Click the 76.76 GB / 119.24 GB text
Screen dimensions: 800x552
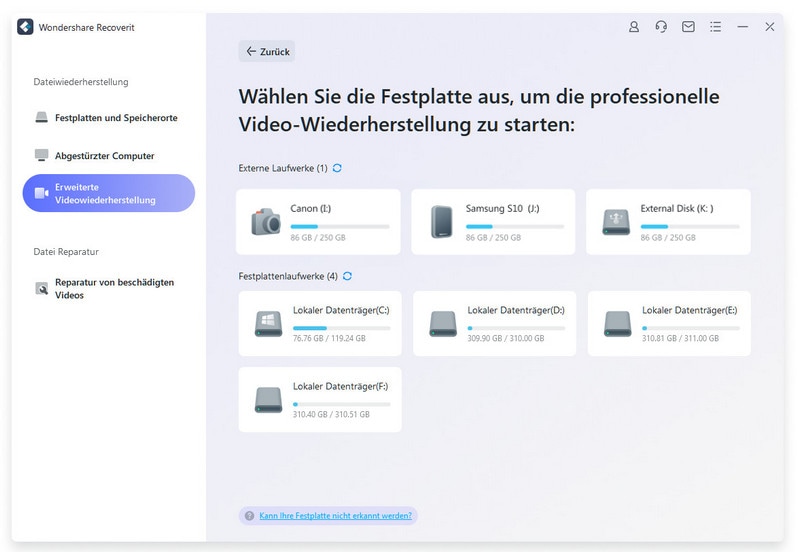329,338
